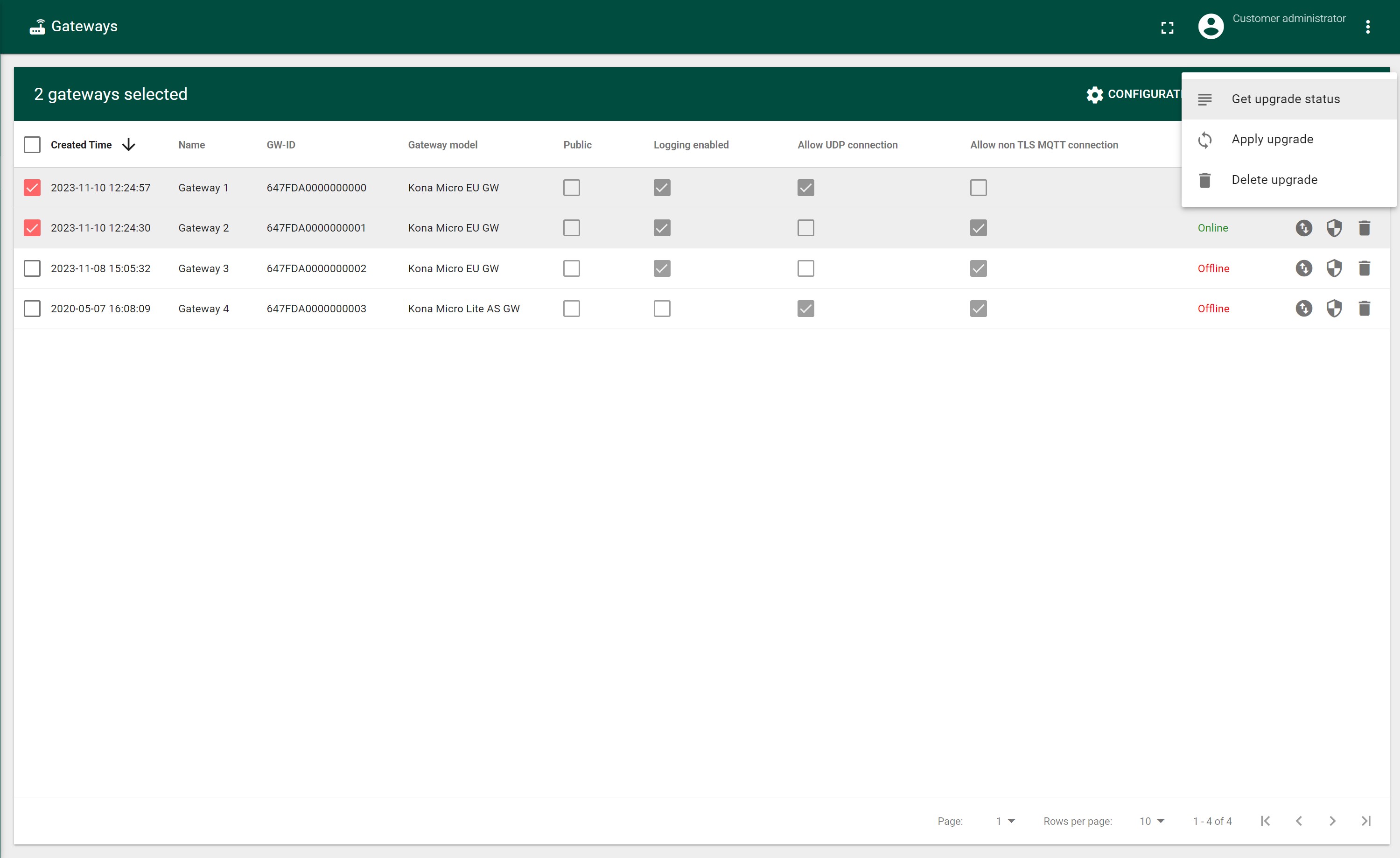The image size is (1400, 858).
Task: Delete Gateway 4 using its trash icon
Action: pyautogui.click(x=1364, y=309)
